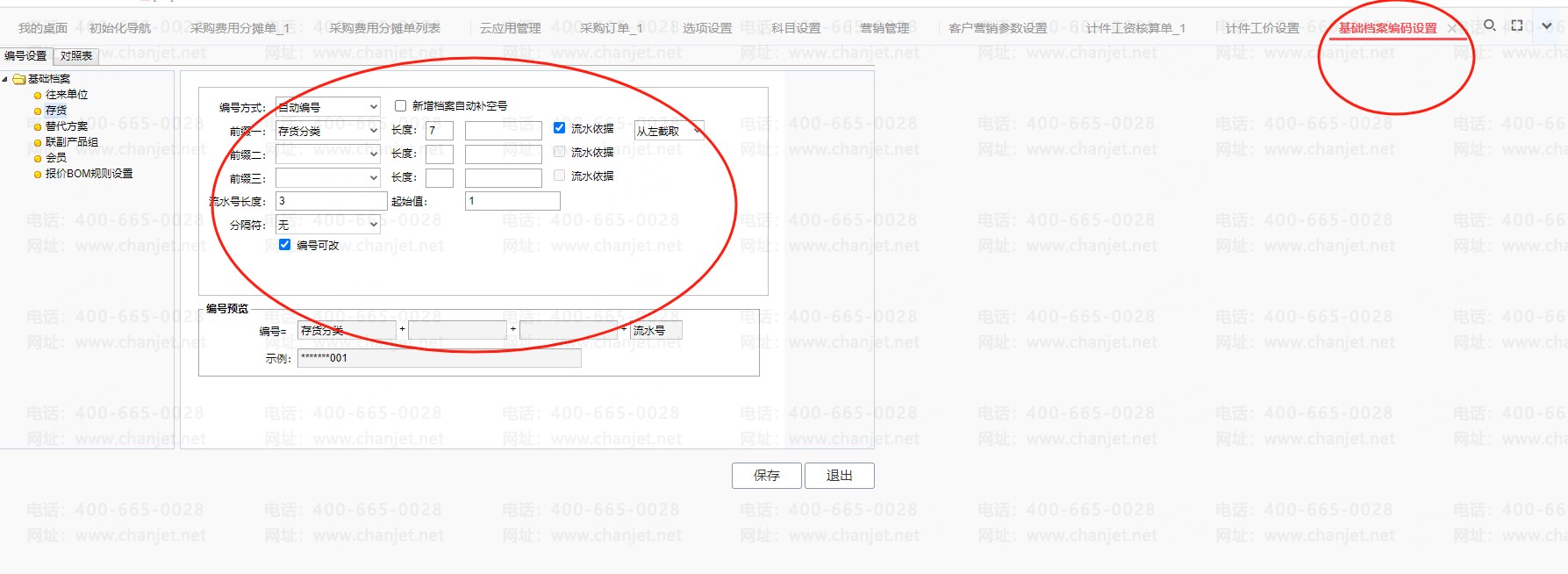This screenshot has height=574, width=1568.
Task: Toggle 流水依据 checkbox for 前缀二
Action: coord(559,152)
